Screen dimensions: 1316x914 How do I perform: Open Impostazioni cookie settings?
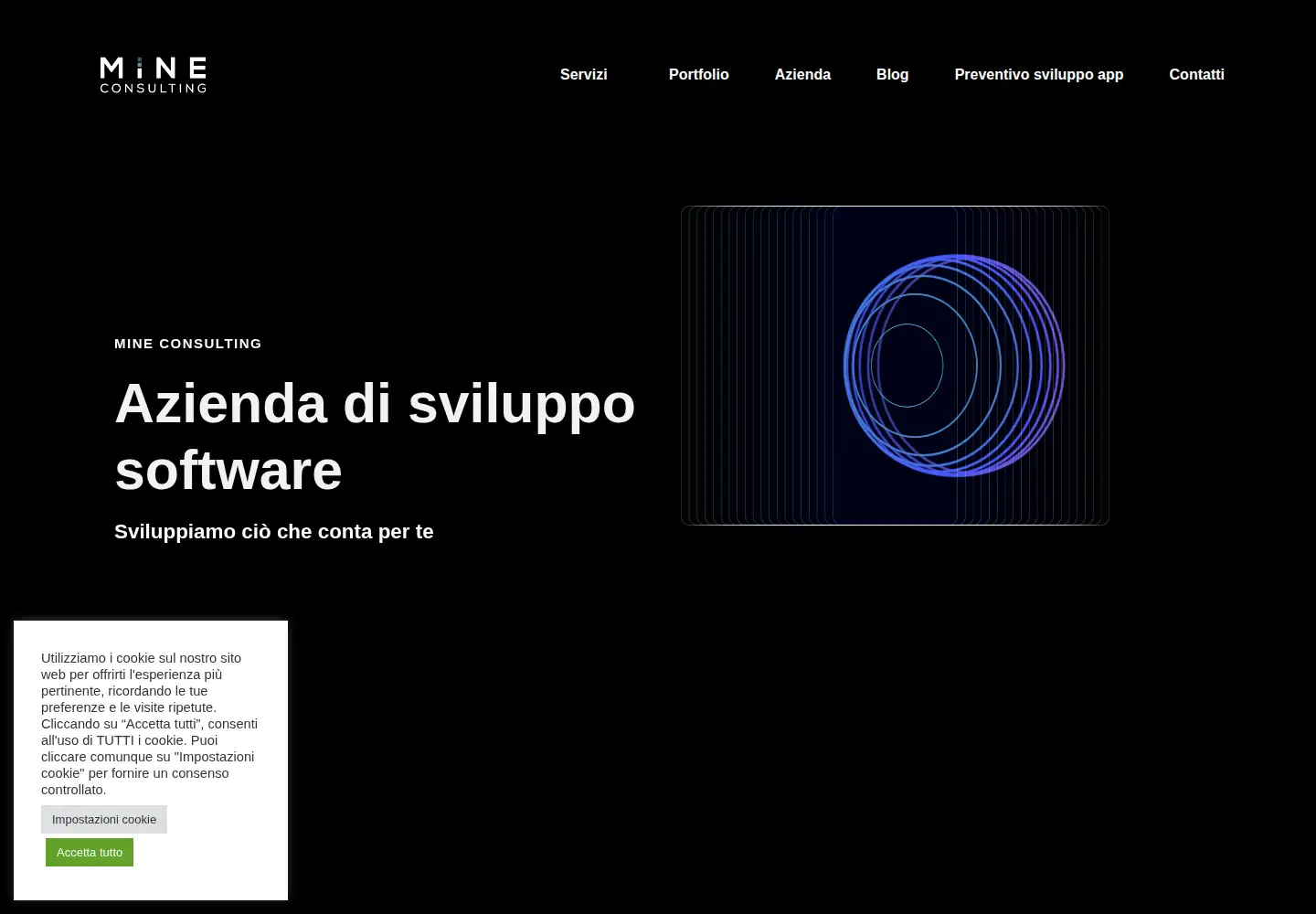104,819
